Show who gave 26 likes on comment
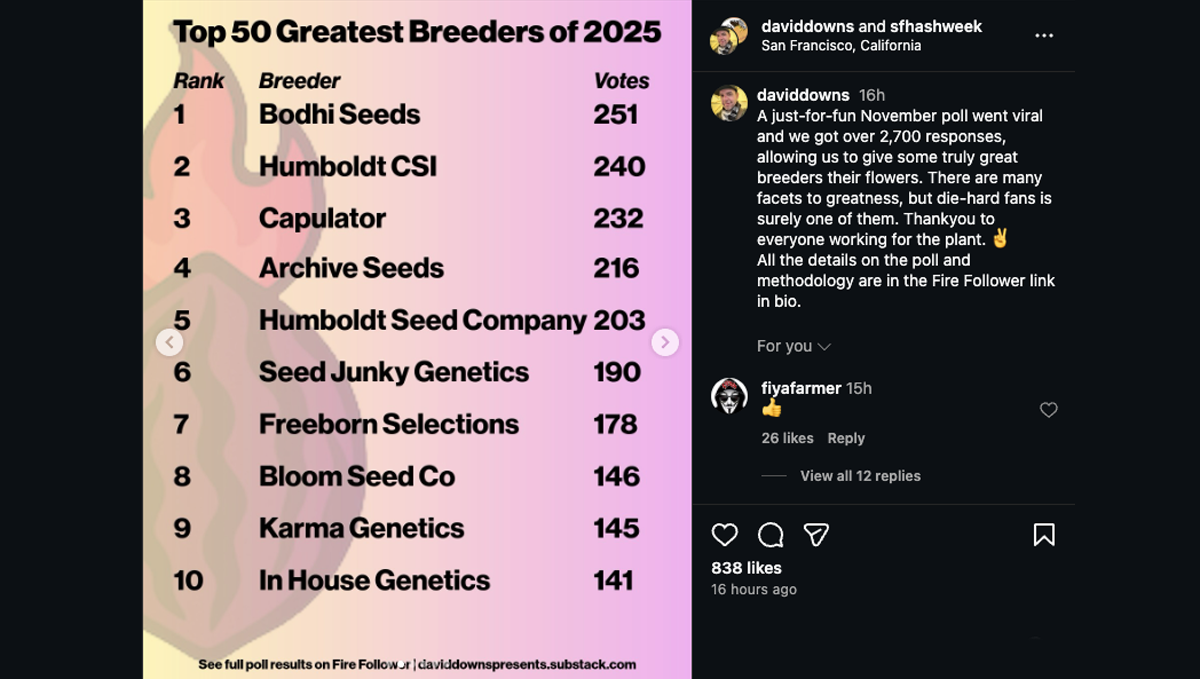The image size is (1200, 679). tap(787, 438)
